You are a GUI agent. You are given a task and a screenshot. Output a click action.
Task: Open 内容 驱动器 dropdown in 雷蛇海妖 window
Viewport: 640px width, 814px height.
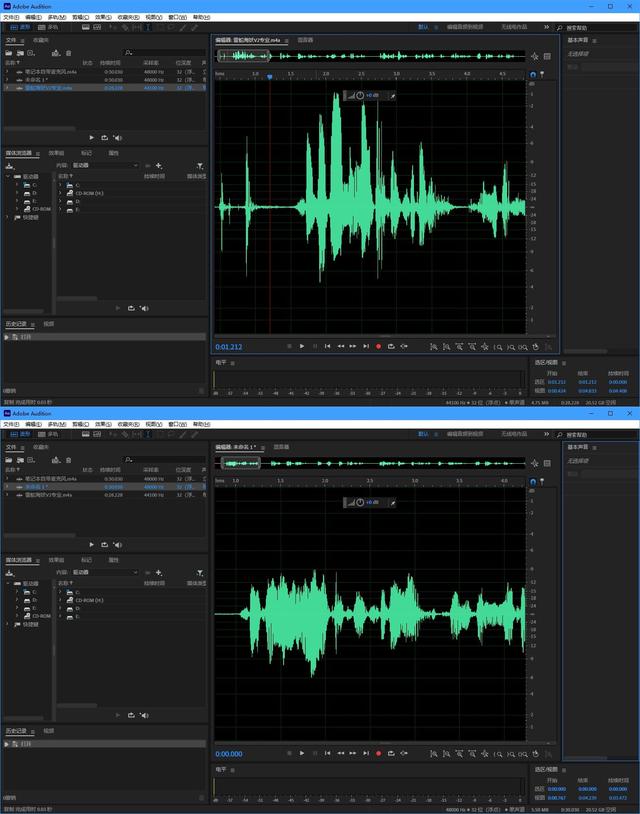point(105,165)
